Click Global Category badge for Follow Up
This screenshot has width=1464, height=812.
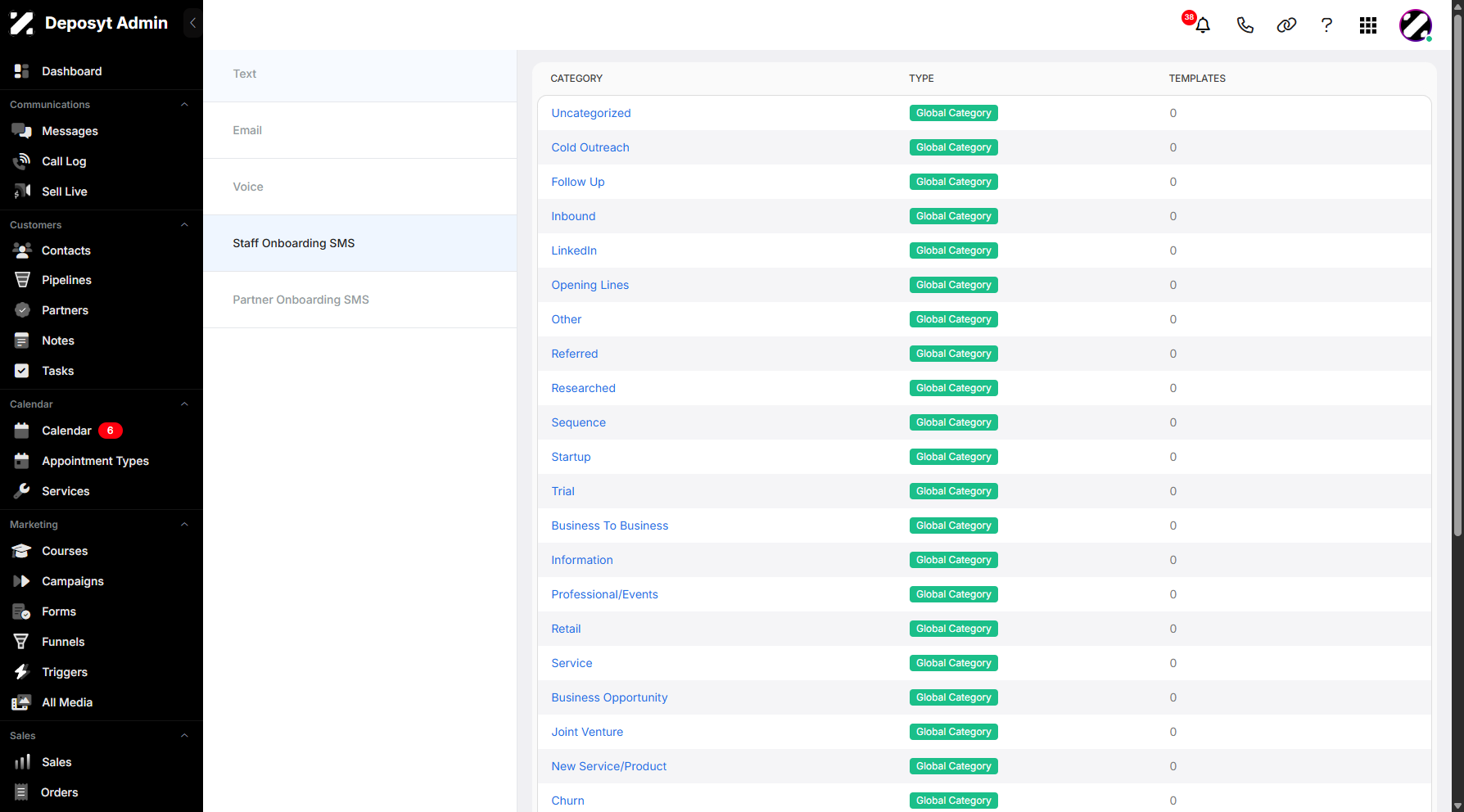pos(954,182)
